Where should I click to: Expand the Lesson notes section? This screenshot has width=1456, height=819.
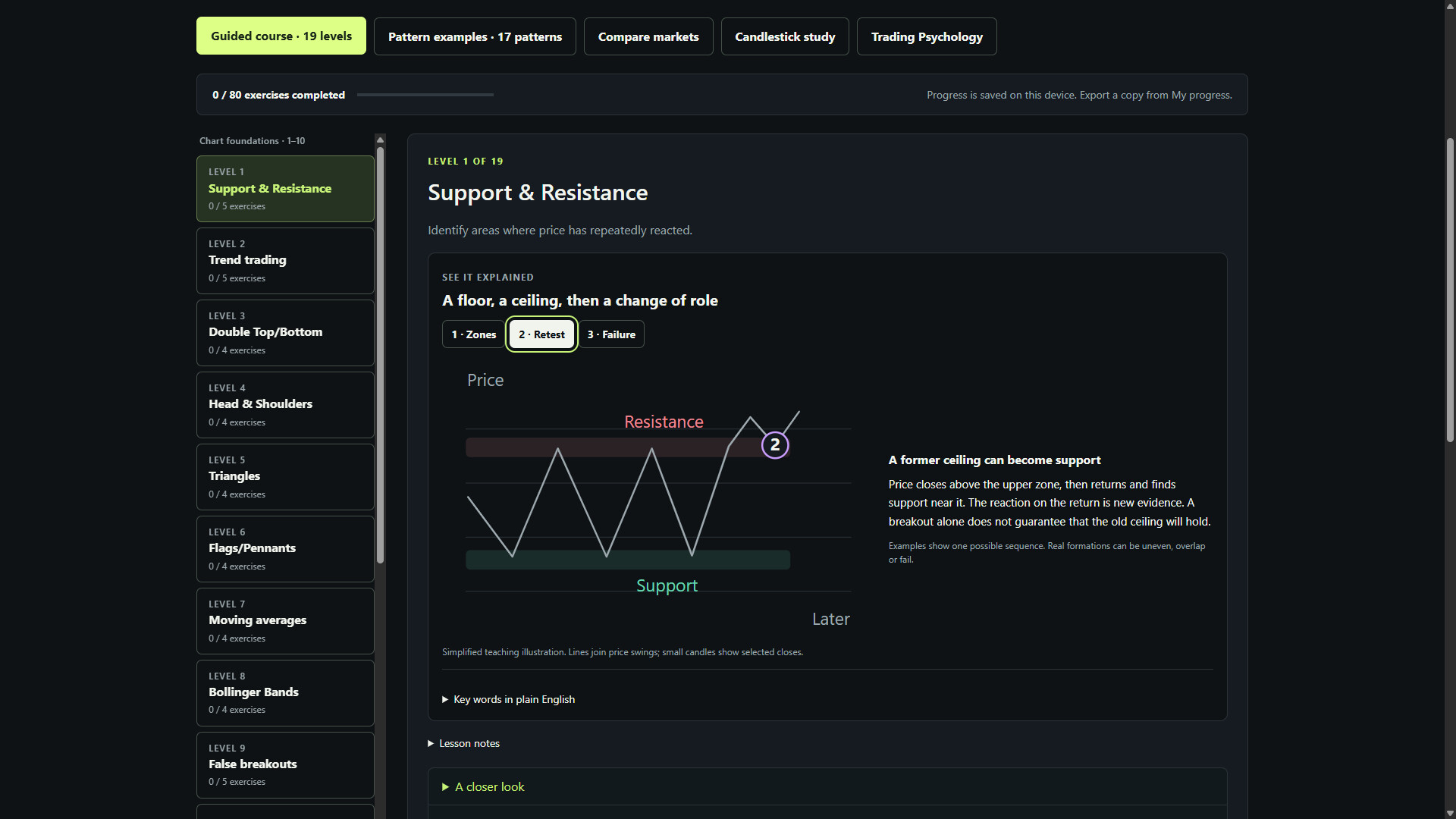(x=463, y=743)
